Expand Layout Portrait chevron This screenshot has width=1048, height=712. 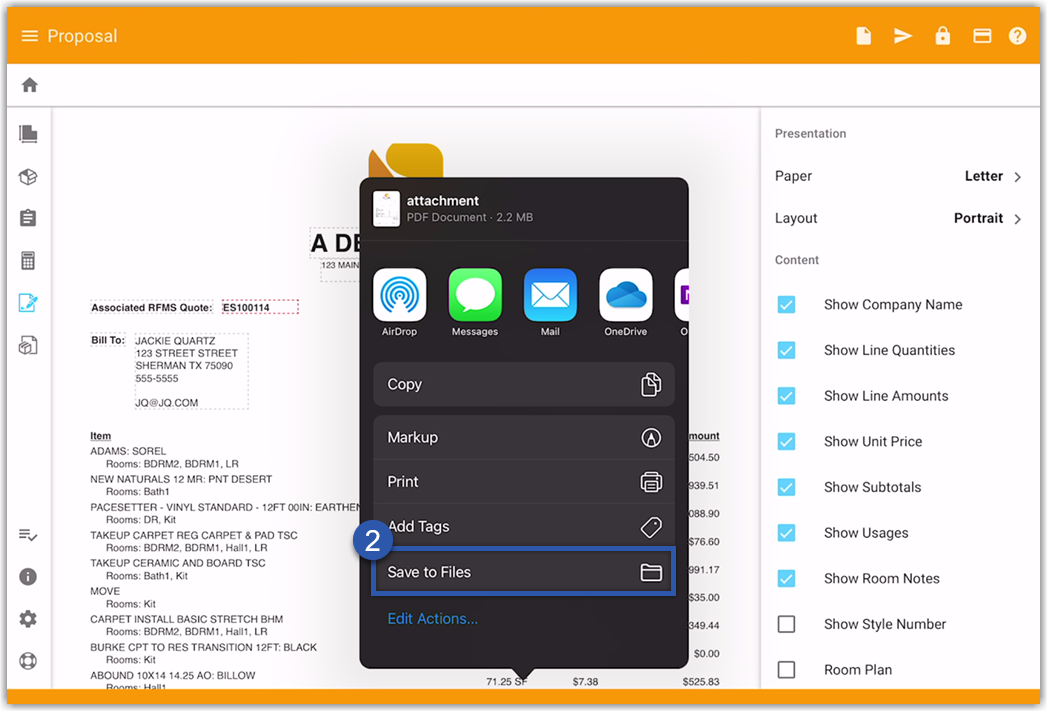point(1017,219)
